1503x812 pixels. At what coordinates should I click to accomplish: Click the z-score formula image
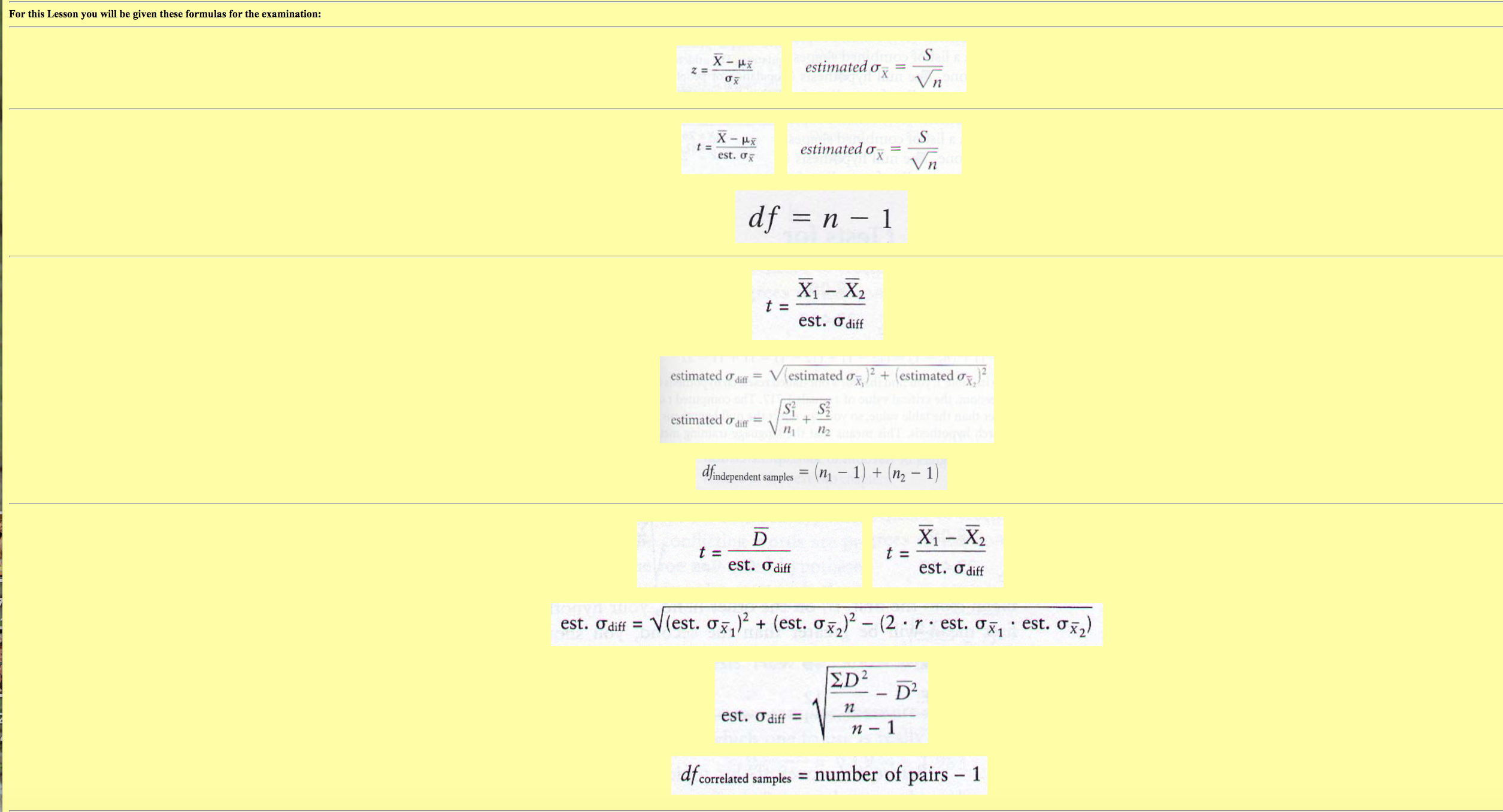coord(728,68)
